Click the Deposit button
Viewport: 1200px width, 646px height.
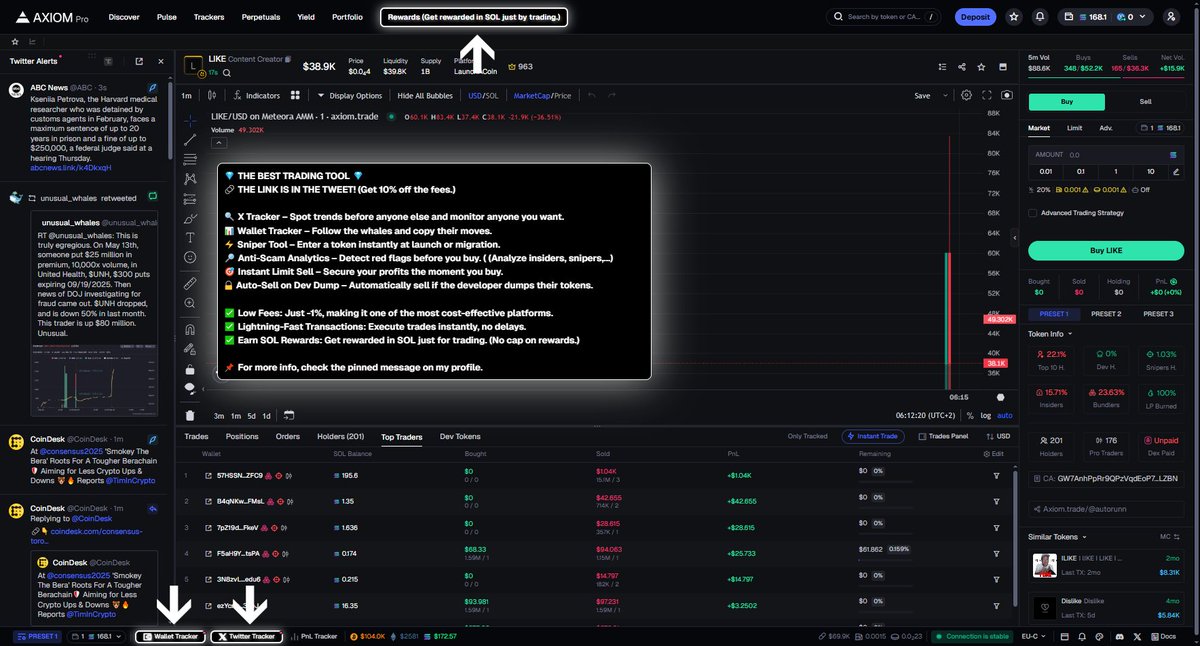(x=974, y=17)
